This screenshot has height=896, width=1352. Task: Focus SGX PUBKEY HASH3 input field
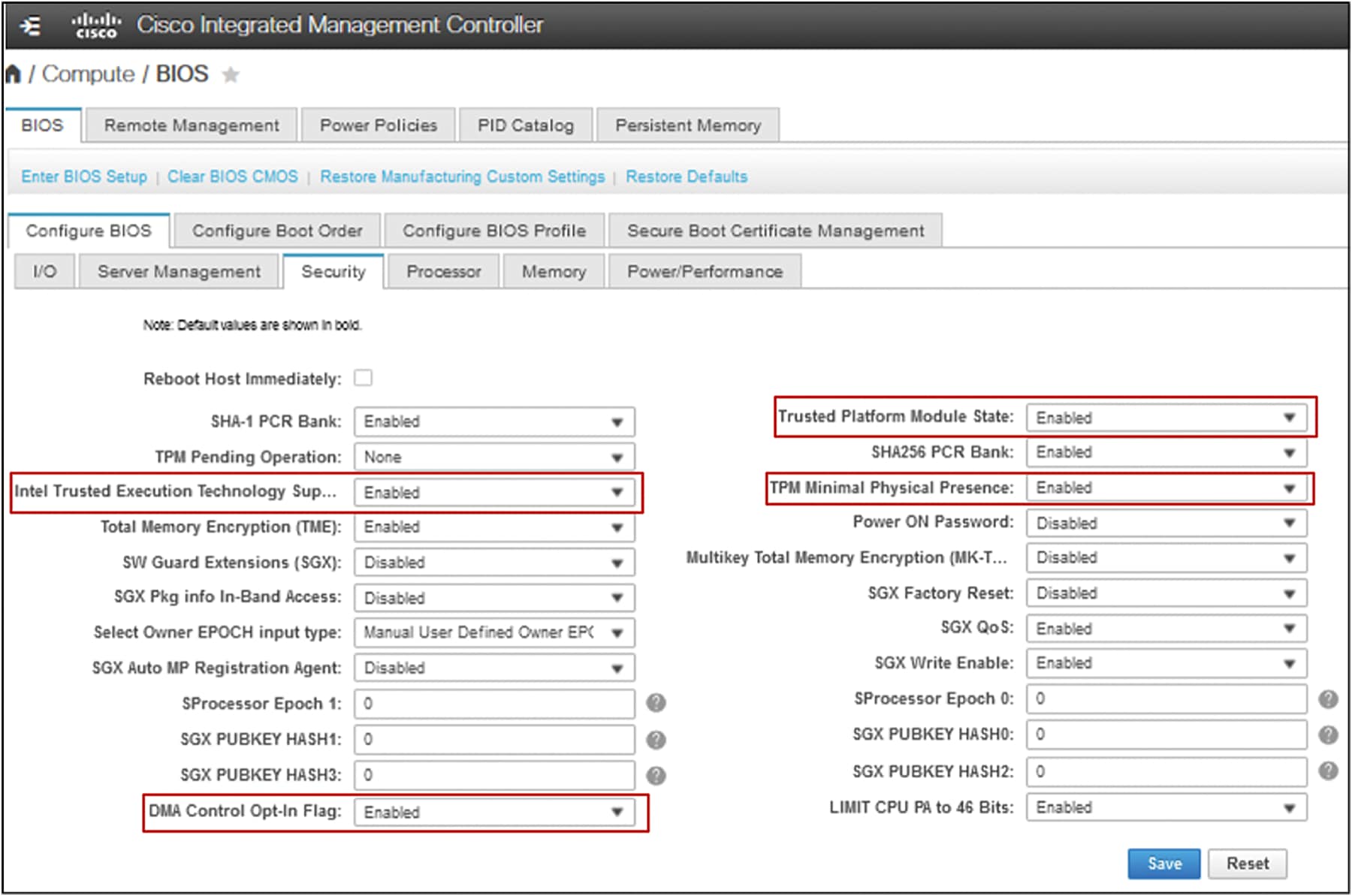coord(494,774)
